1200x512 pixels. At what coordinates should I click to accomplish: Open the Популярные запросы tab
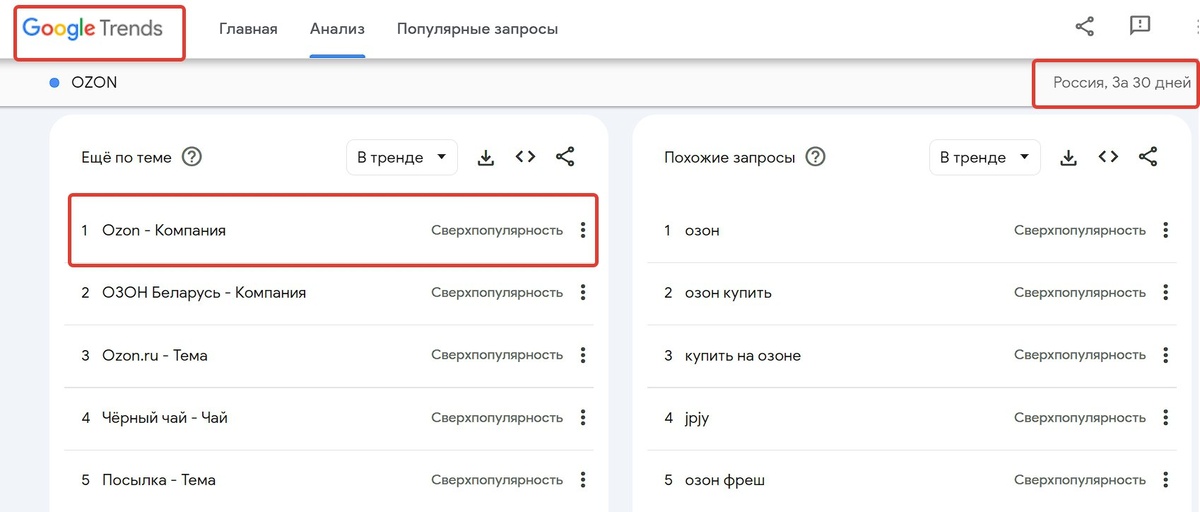pos(477,29)
